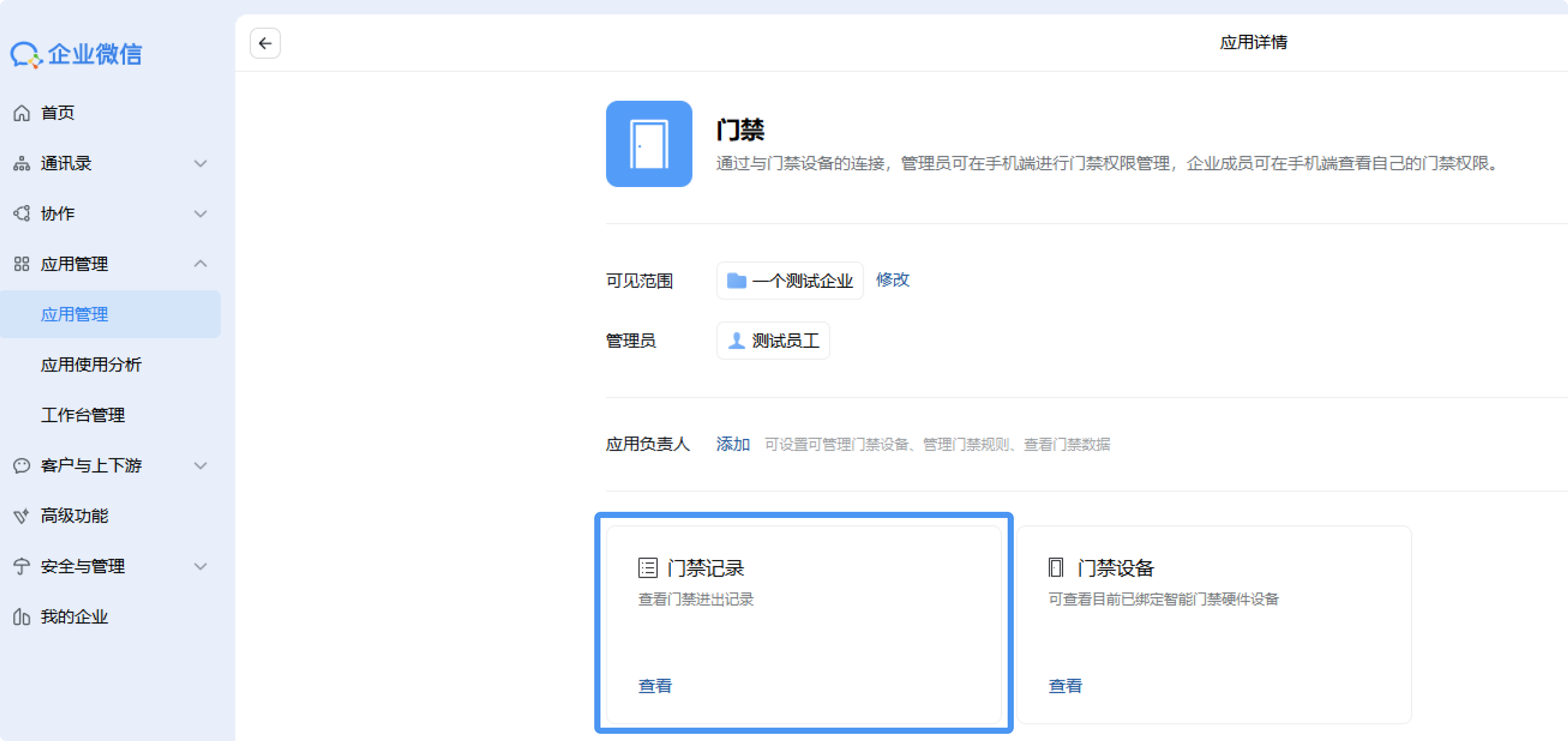Click the 通讯录 organization icon
1568x741 pixels.
pyautogui.click(x=21, y=163)
